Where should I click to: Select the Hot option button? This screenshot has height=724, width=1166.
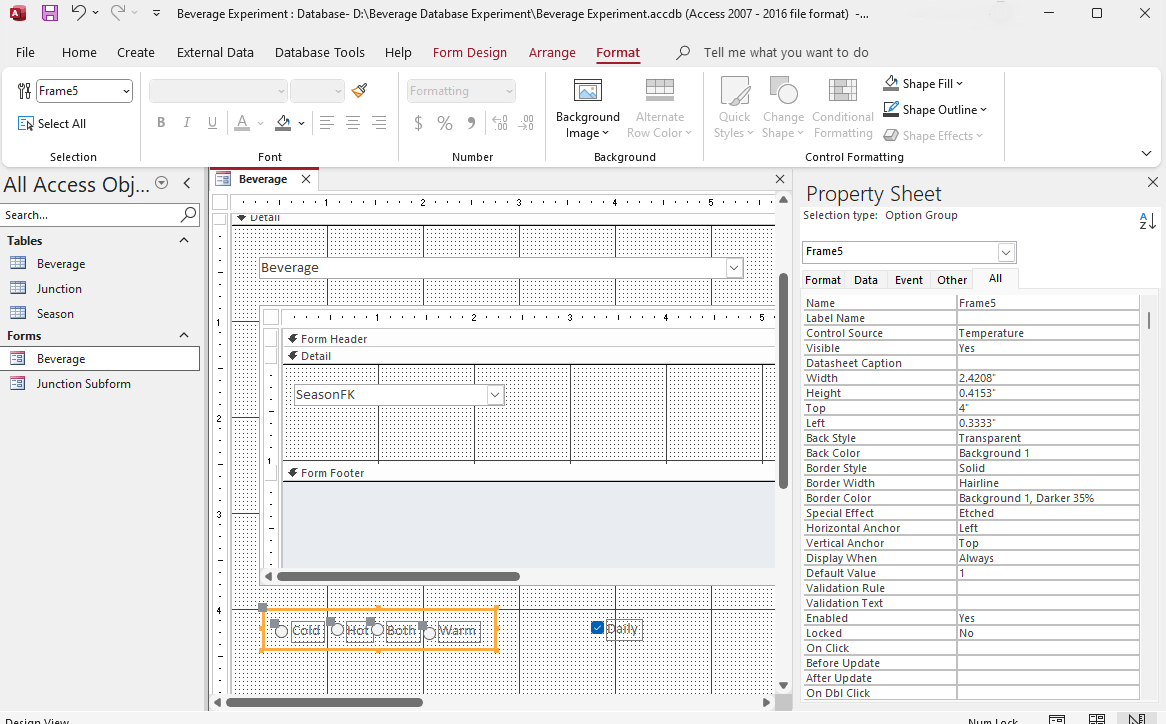coord(338,630)
